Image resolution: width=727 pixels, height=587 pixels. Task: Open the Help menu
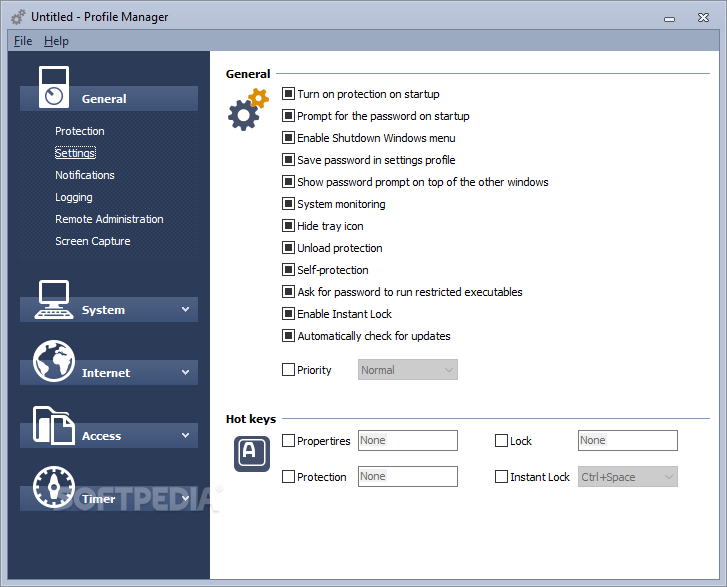click(x=57, y=41)
